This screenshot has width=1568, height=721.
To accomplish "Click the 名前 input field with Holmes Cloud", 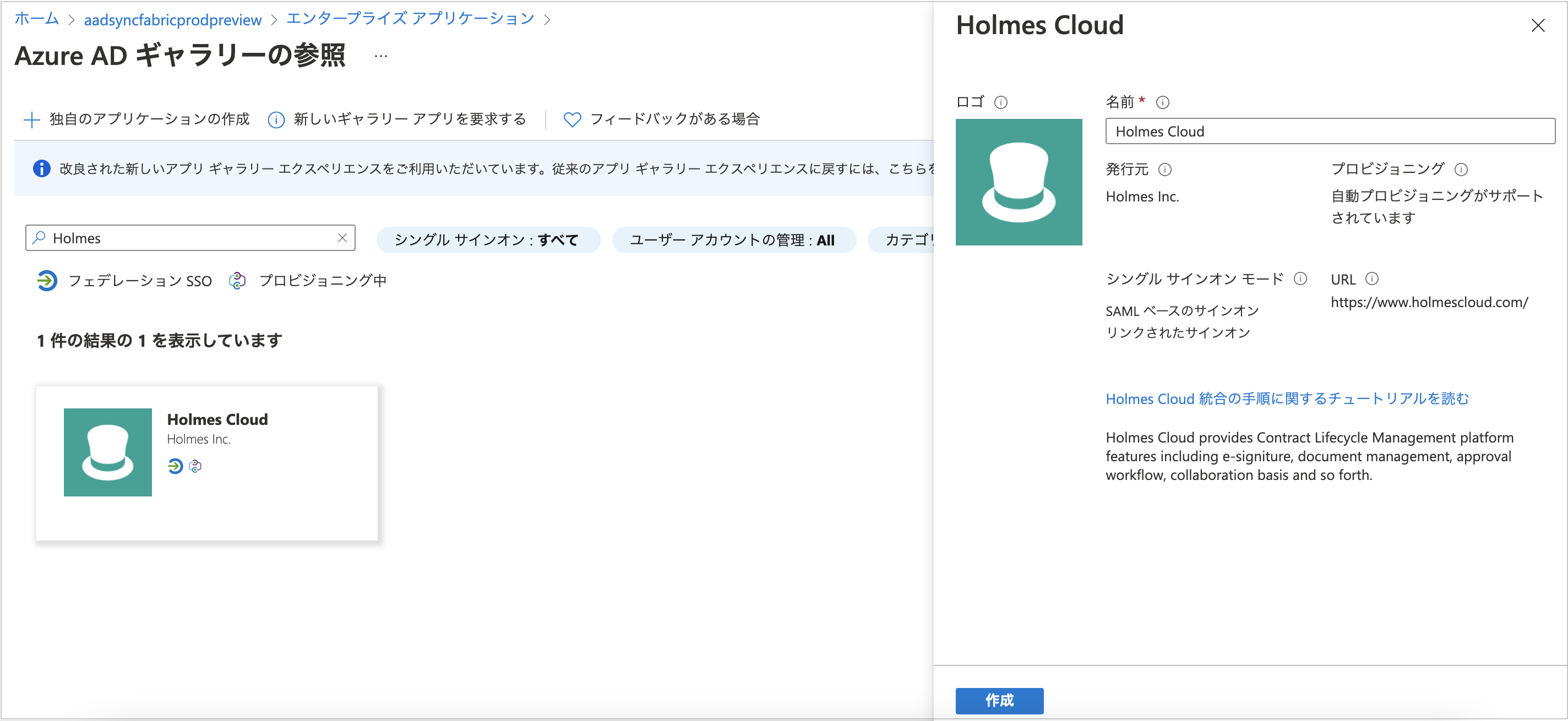I will (1330, 132).
